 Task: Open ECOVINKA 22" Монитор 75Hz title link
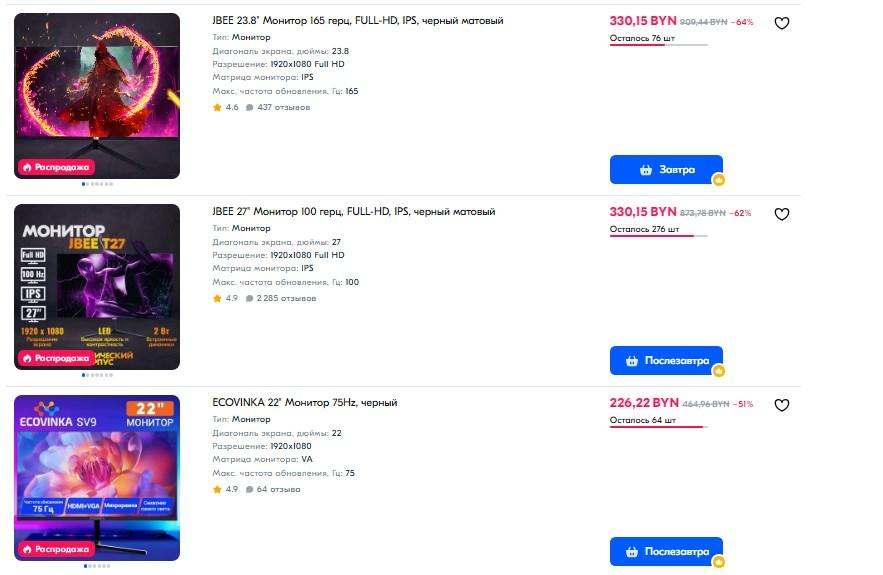pyautogui.click(x=304, y=403)
